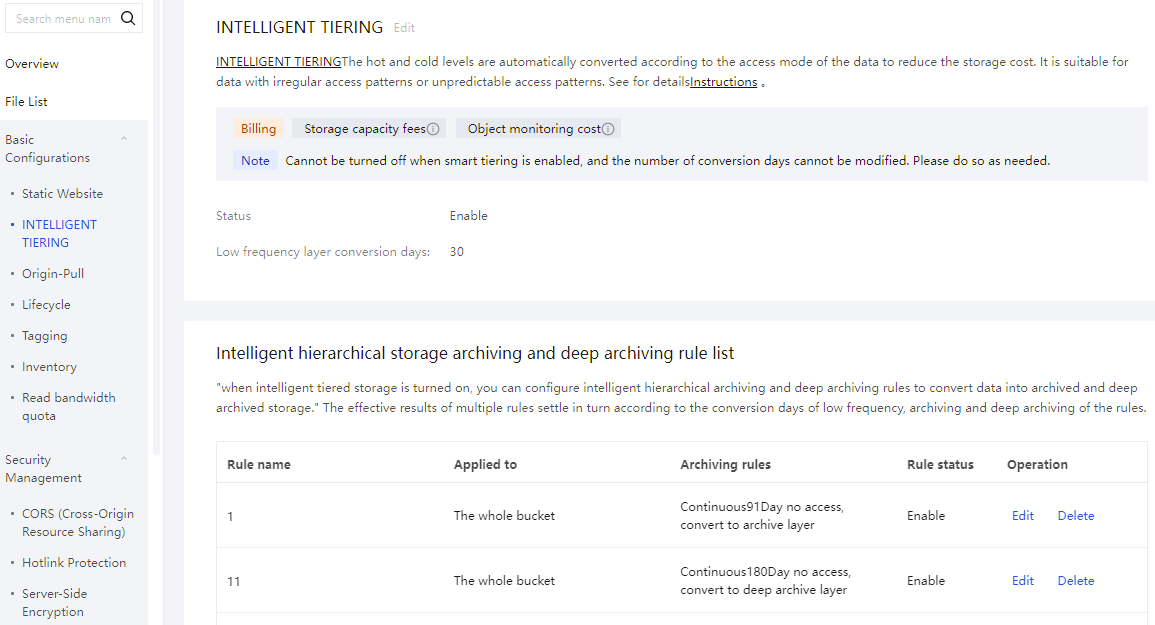Image resolution: width=1155 pixels, height=625 pixels.
Task: Type in the search menu name field
Action: 62,18
